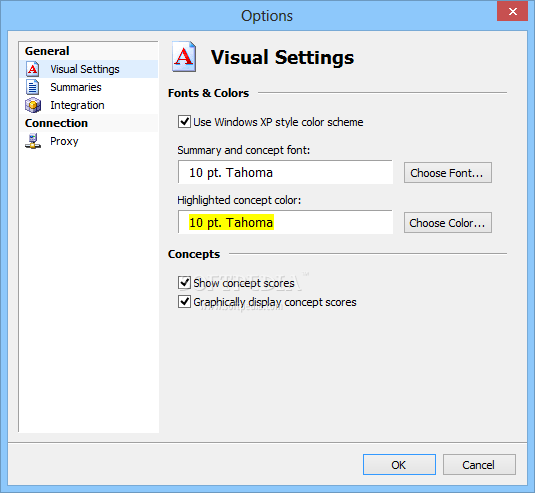Open the Integration options page
The width and height of the screenshot is (535, 493).
coord(77,105)
